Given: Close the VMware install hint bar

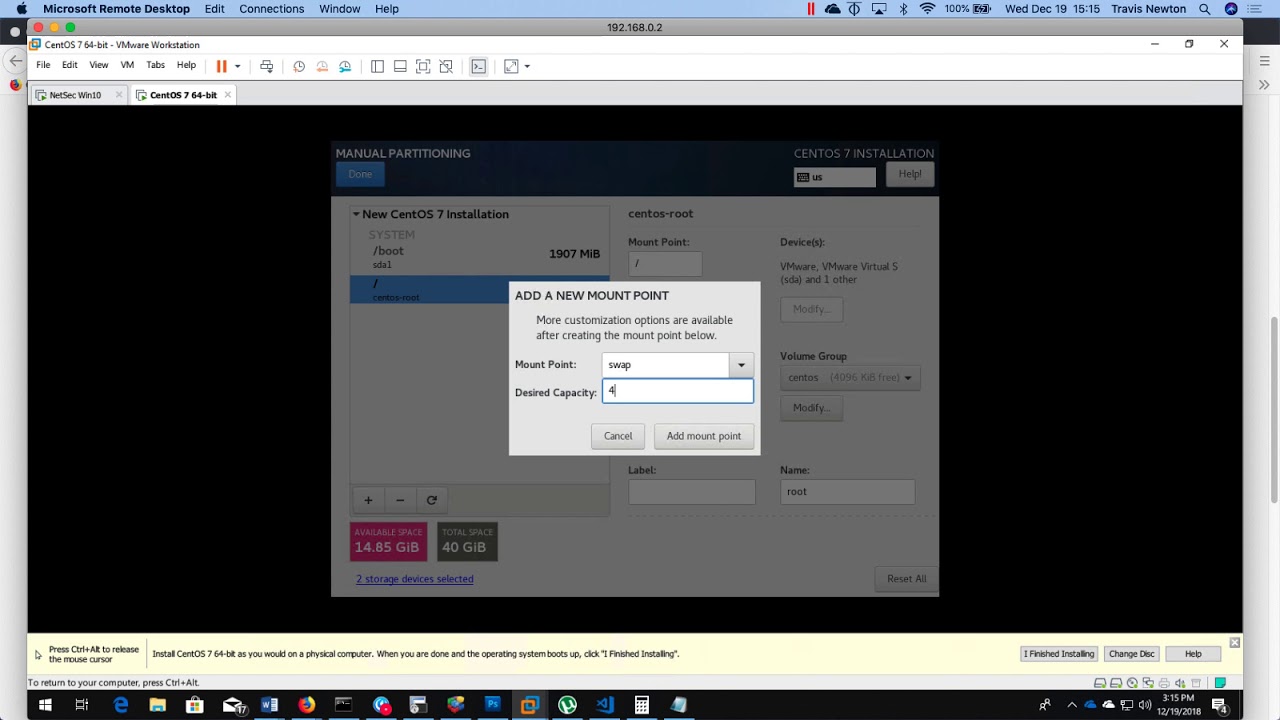Looking at the screenshot, I should point(1235,642).
